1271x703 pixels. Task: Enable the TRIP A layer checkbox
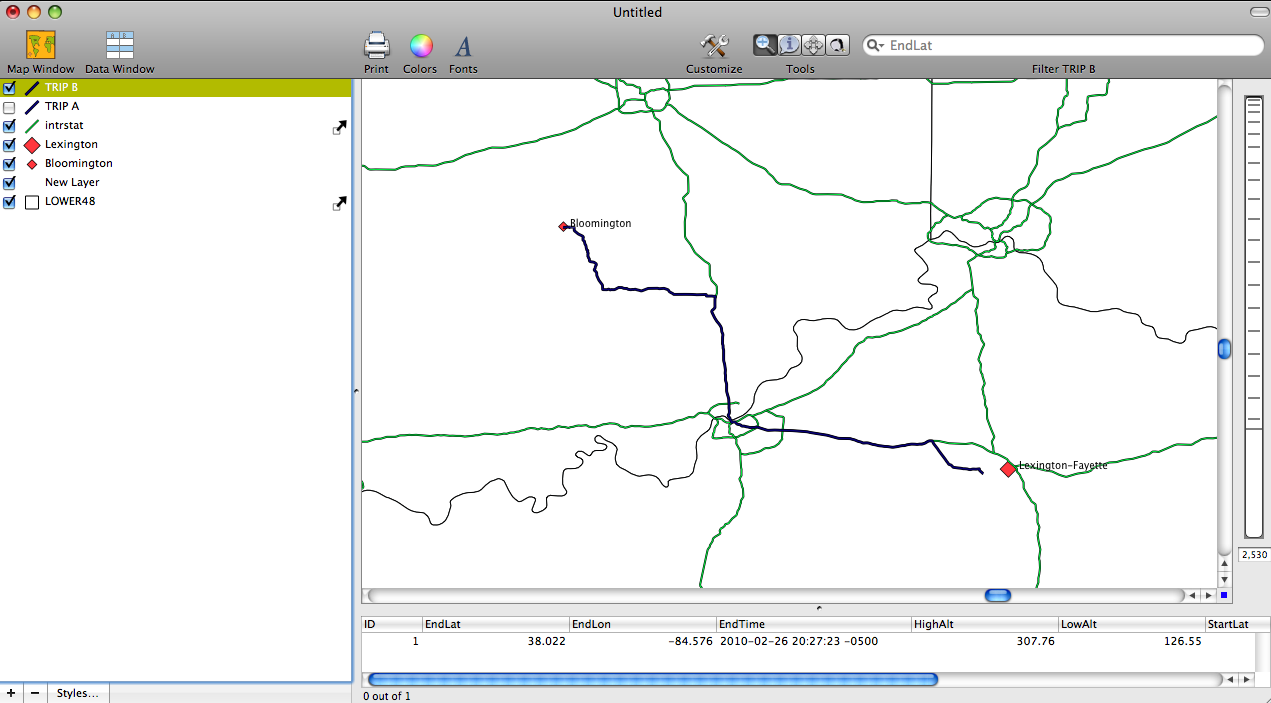pos(9,107)
